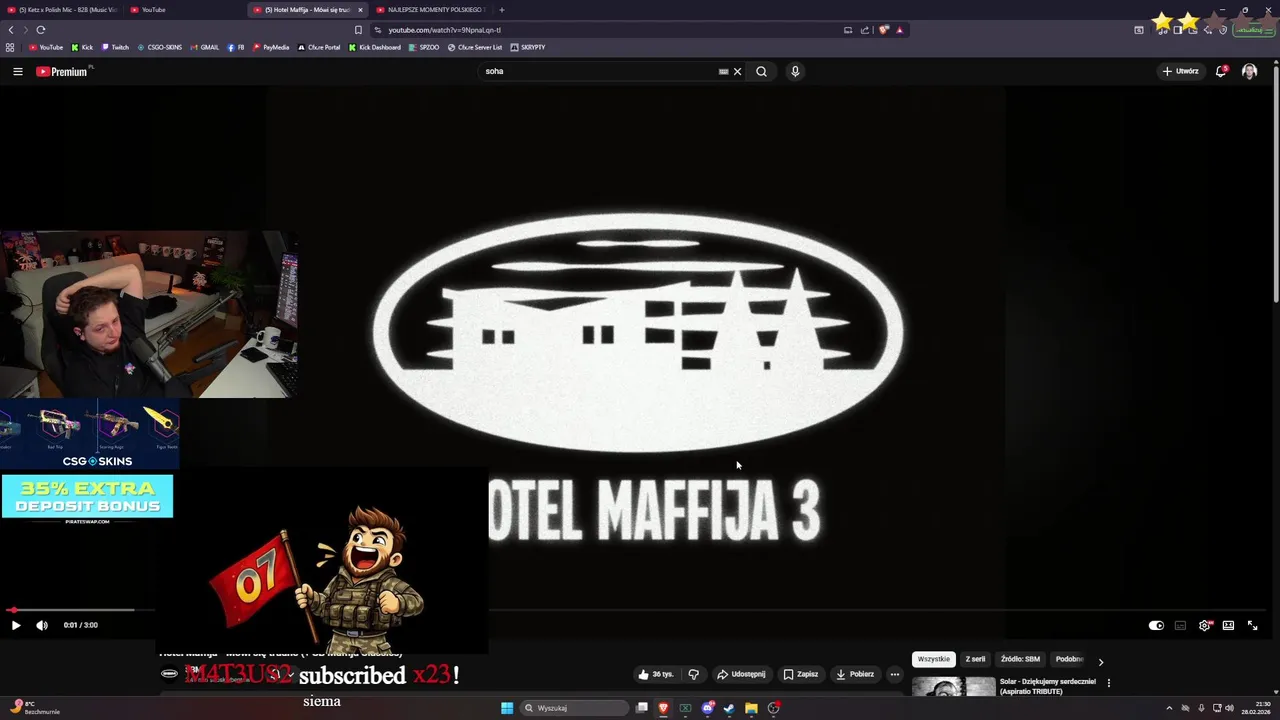Open a new browser tab
1280x720 pixels.
(x=502, y=10)
